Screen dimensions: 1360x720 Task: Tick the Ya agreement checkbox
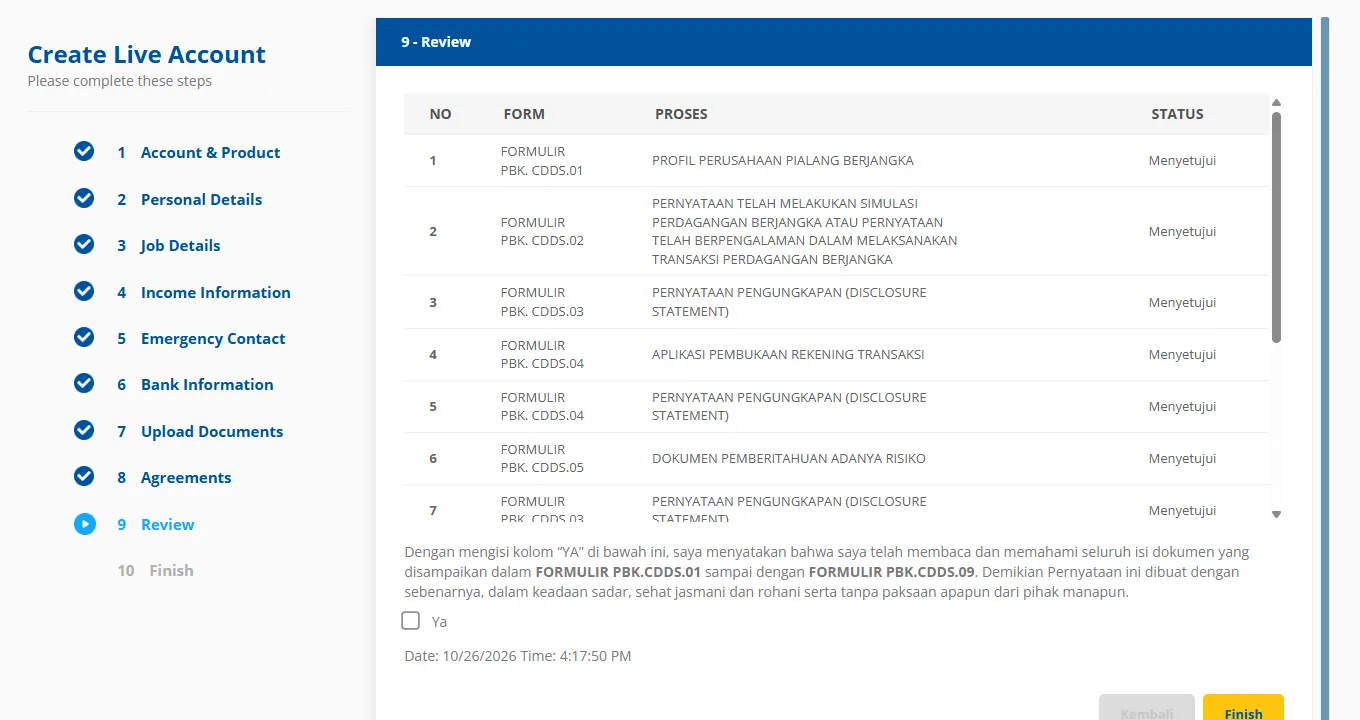point(410,621)
